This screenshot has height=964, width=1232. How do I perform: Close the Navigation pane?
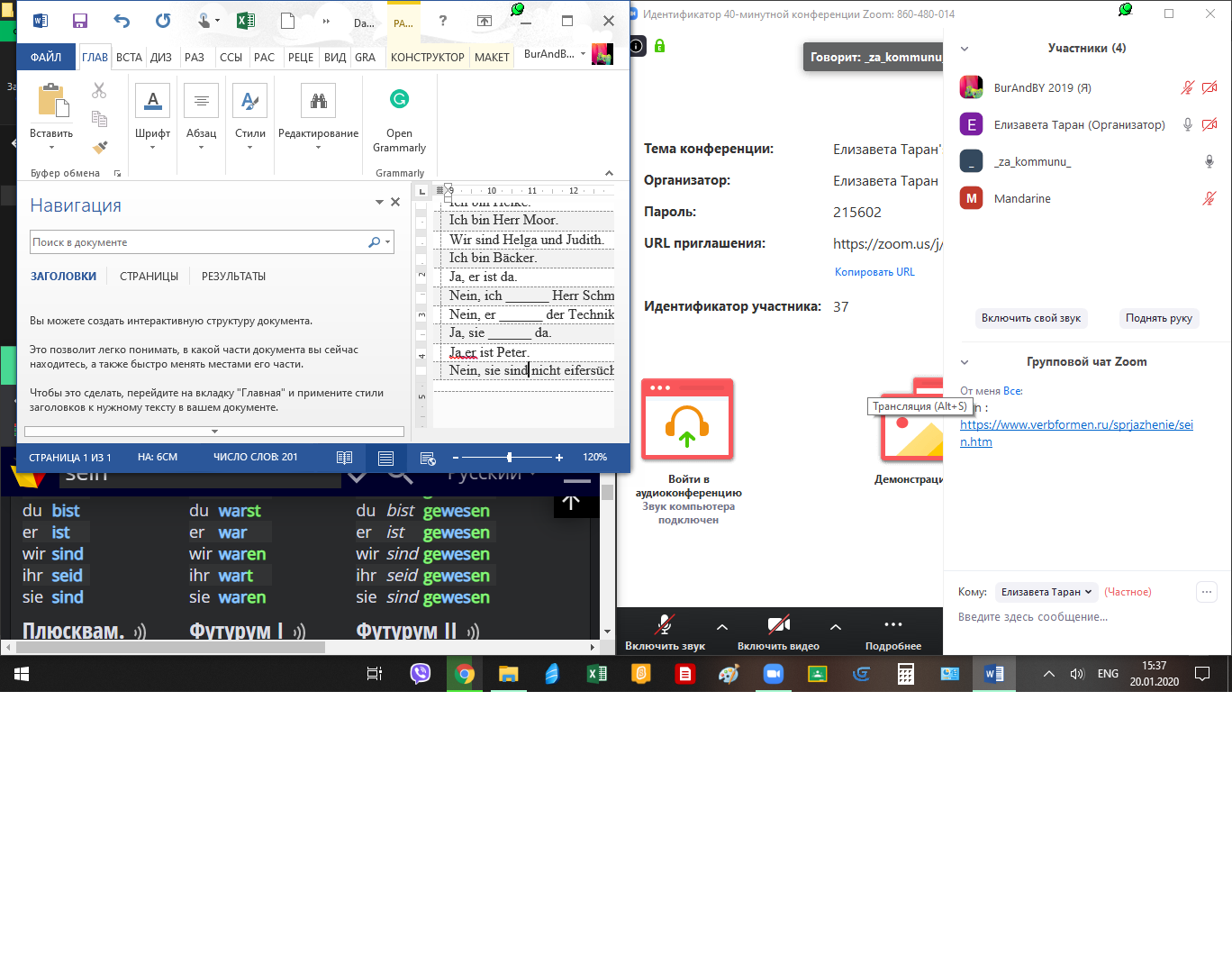(x=395, y=202)
